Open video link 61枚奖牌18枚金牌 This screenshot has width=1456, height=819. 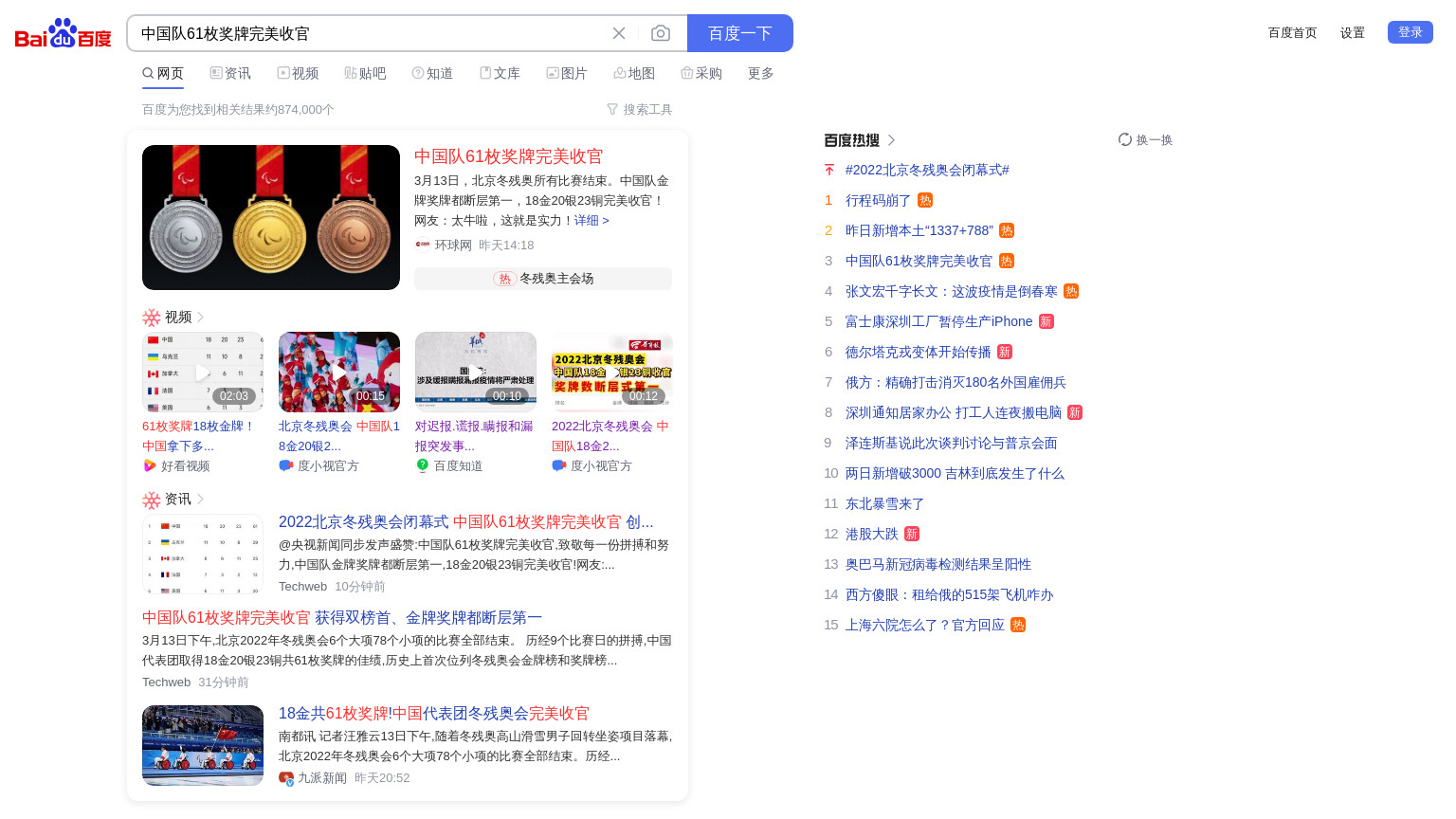pos(200,436)
